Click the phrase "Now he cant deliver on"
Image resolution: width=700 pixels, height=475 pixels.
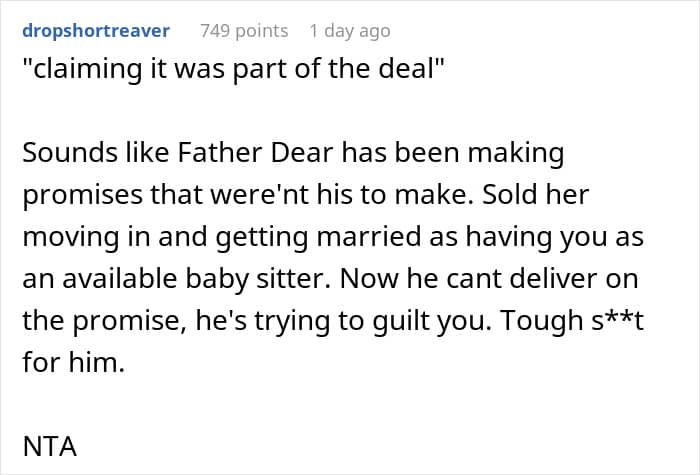coord(489,279)
